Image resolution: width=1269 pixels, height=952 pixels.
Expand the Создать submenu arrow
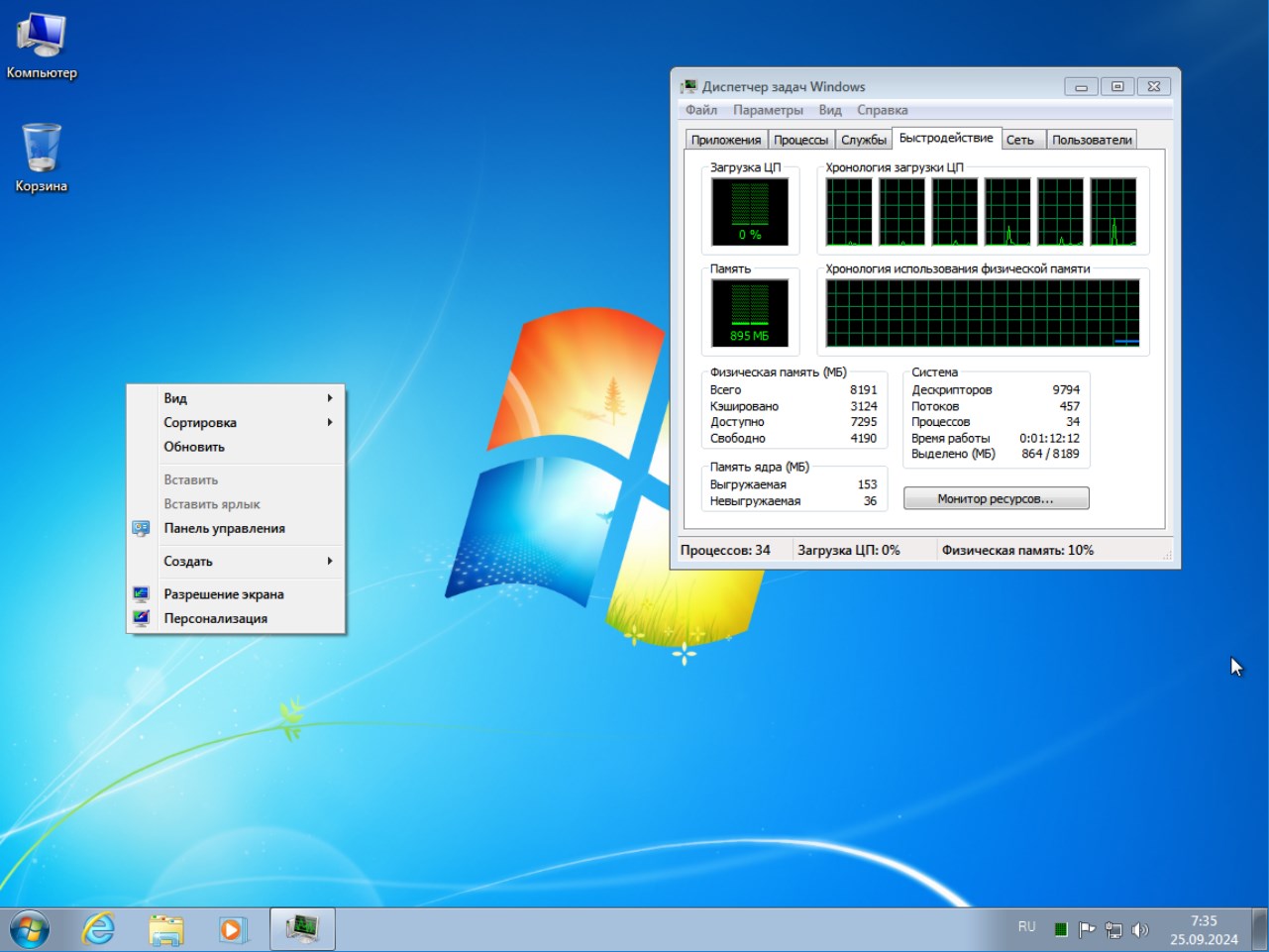330,561
